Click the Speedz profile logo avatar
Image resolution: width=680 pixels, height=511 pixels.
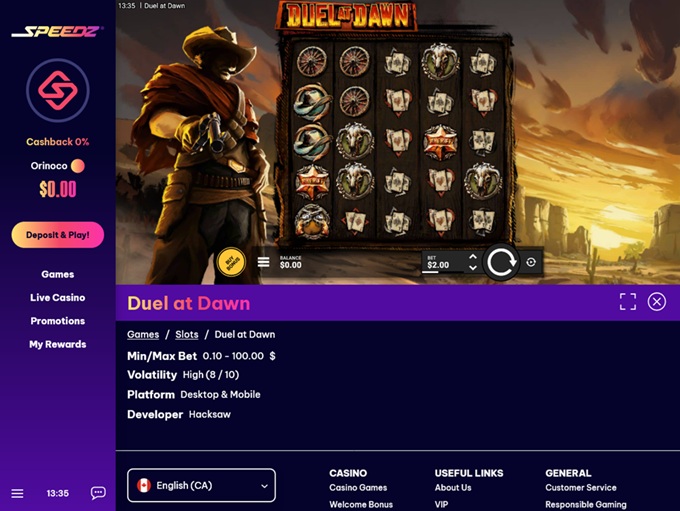click(x=58, y=91)
